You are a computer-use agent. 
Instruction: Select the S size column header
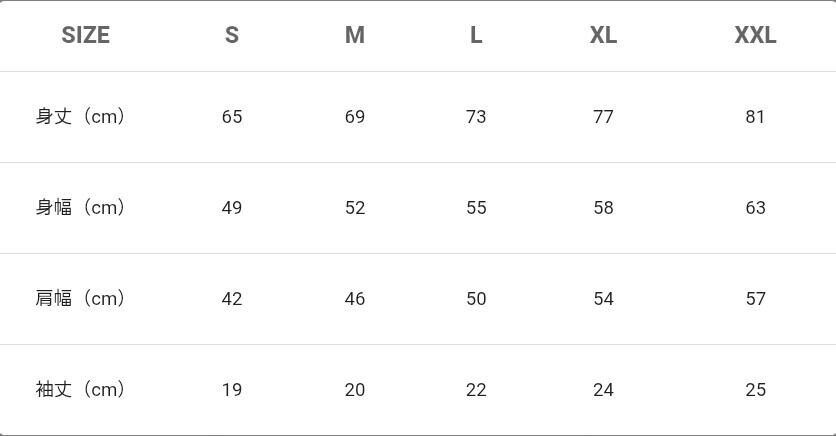coord(232,35)
